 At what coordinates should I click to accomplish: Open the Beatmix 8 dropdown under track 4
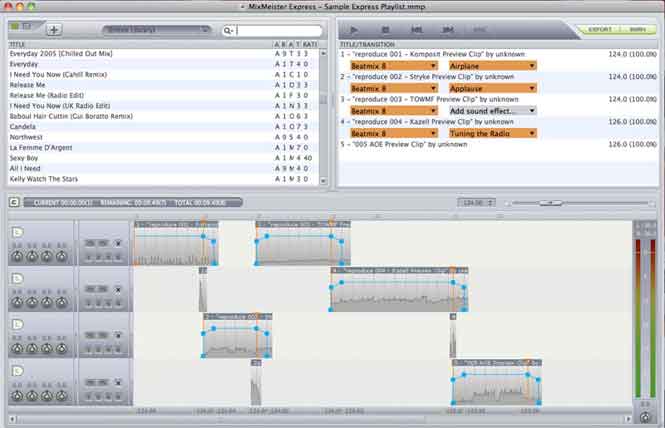point(394,133)
